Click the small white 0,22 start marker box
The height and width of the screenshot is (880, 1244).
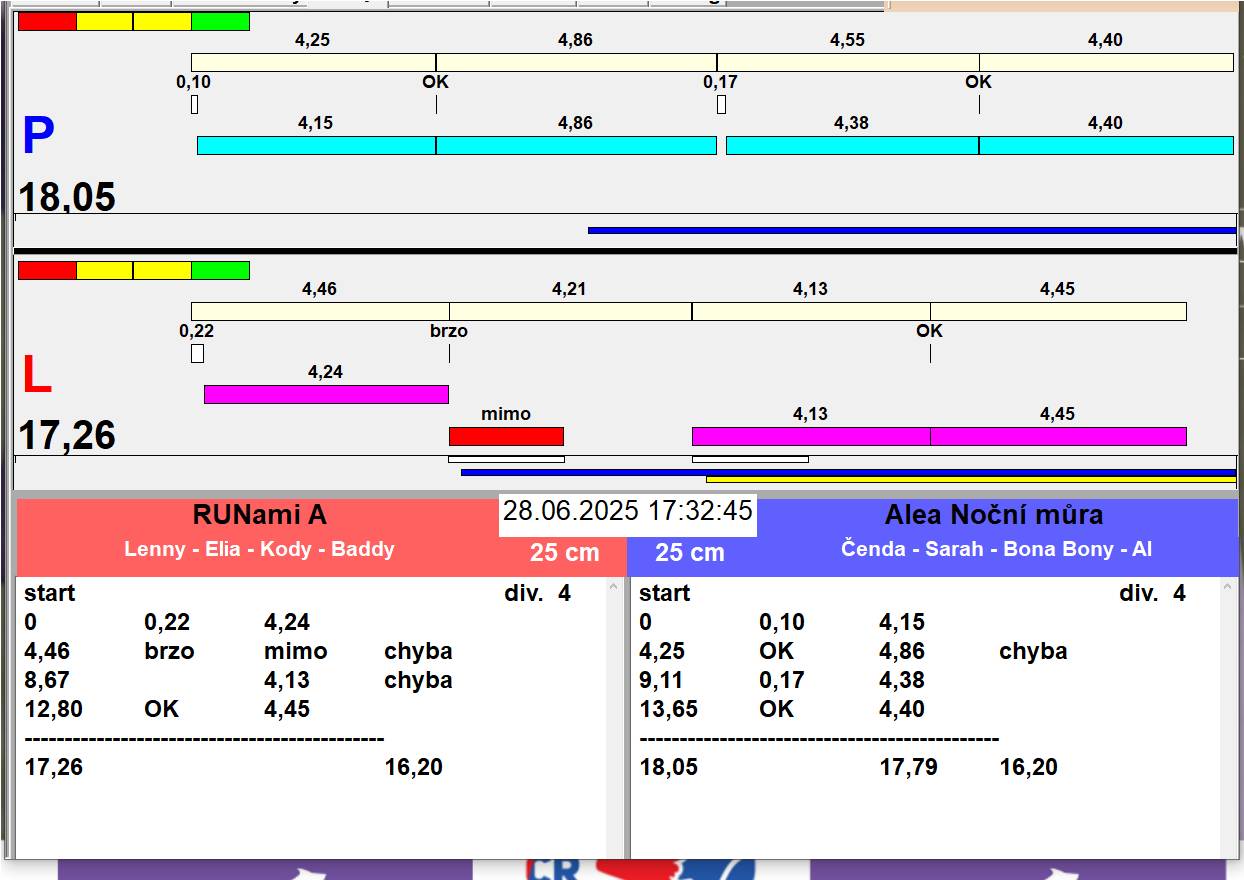point(197,353)
